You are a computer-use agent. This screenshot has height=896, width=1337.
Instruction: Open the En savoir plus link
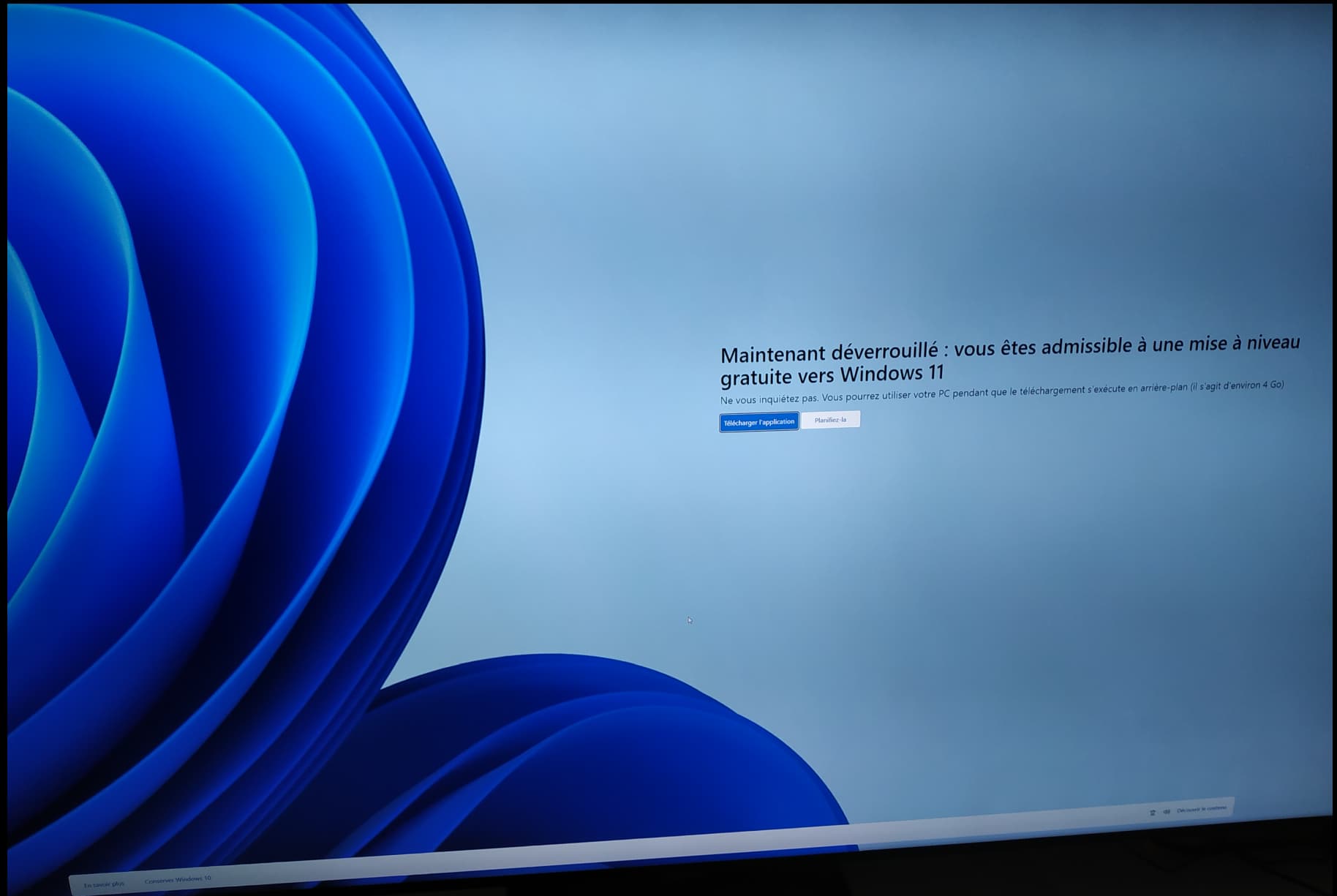pos(104,884)
